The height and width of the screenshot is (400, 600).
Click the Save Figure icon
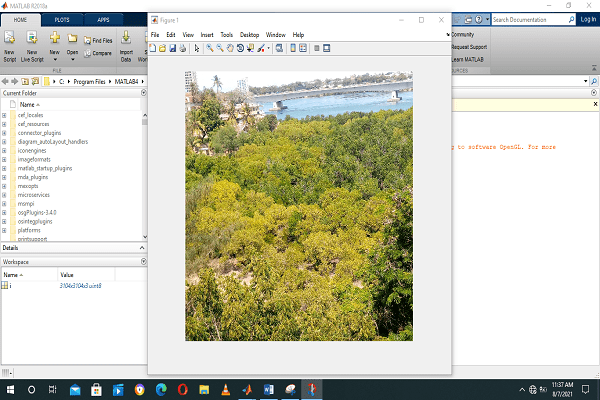170,48
